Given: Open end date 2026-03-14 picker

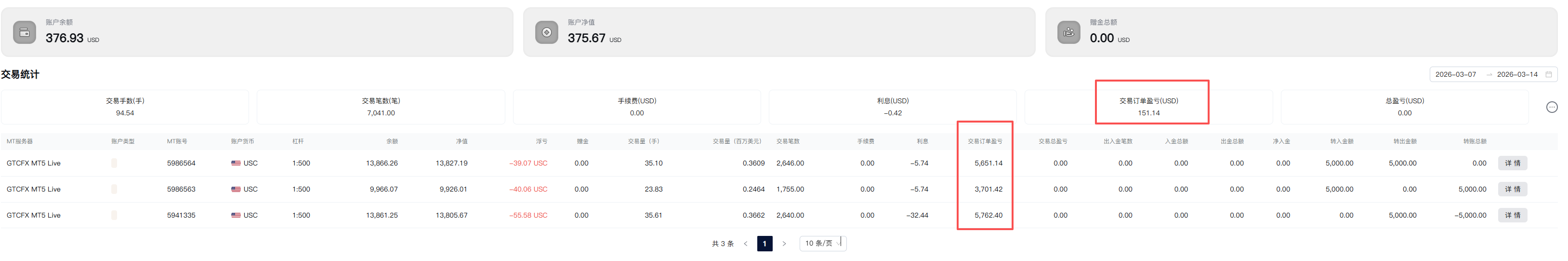Looking at the screenshot, I should (x=1516, y=74).
